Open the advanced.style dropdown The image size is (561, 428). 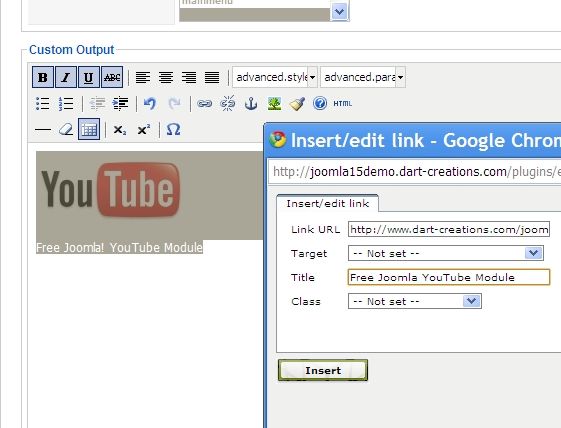pos(274,77)
